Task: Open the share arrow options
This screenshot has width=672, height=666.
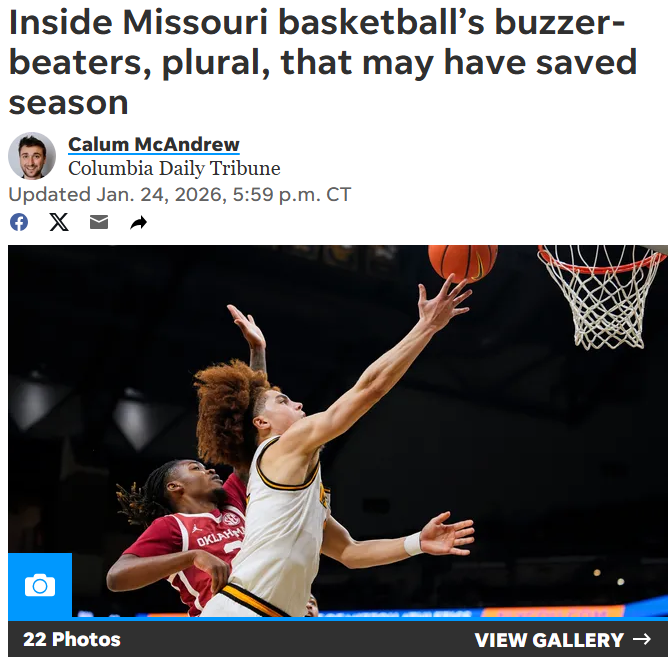Action: 138,222
